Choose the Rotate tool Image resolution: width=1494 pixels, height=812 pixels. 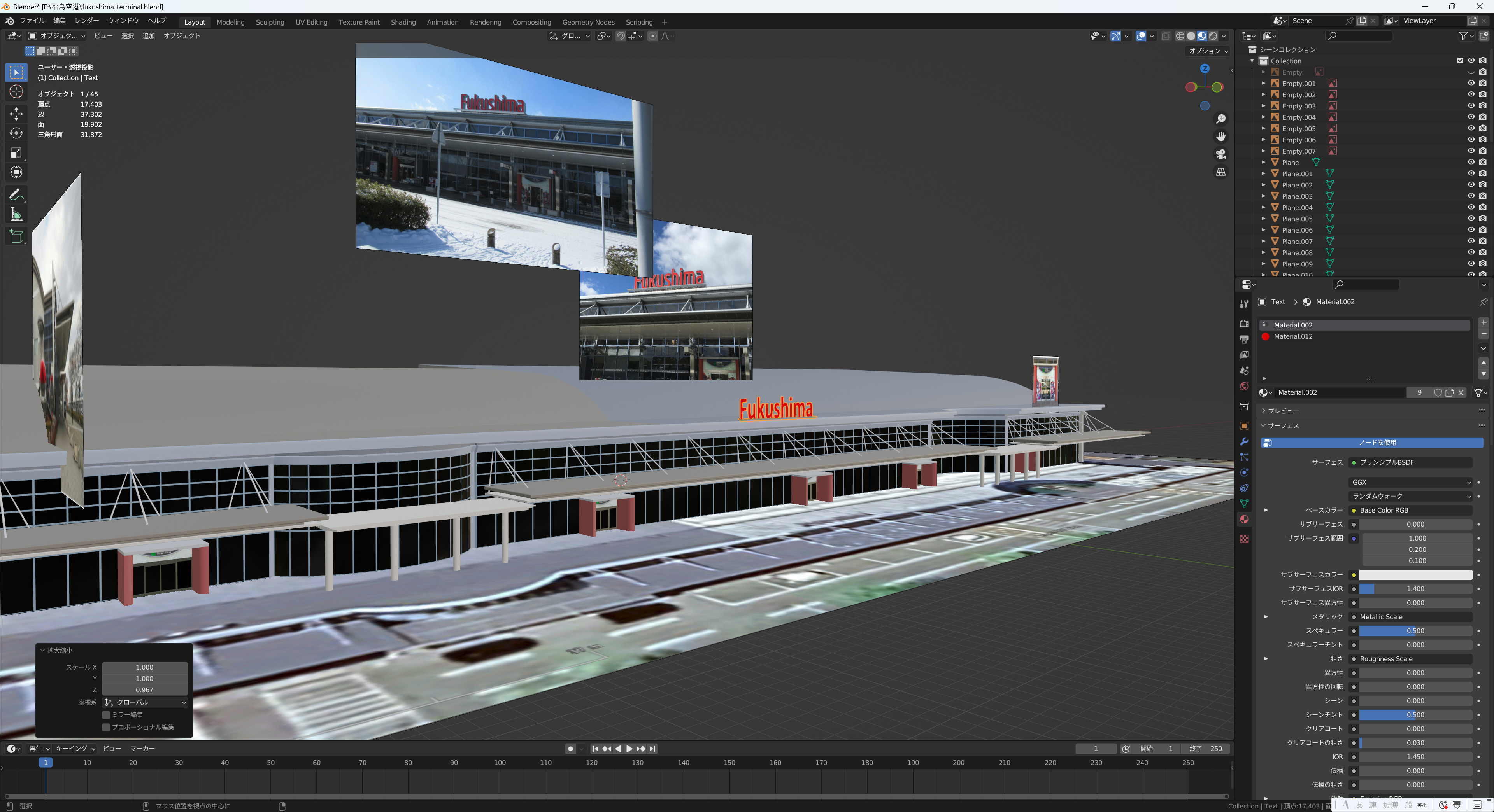click(x=16, y=133)
